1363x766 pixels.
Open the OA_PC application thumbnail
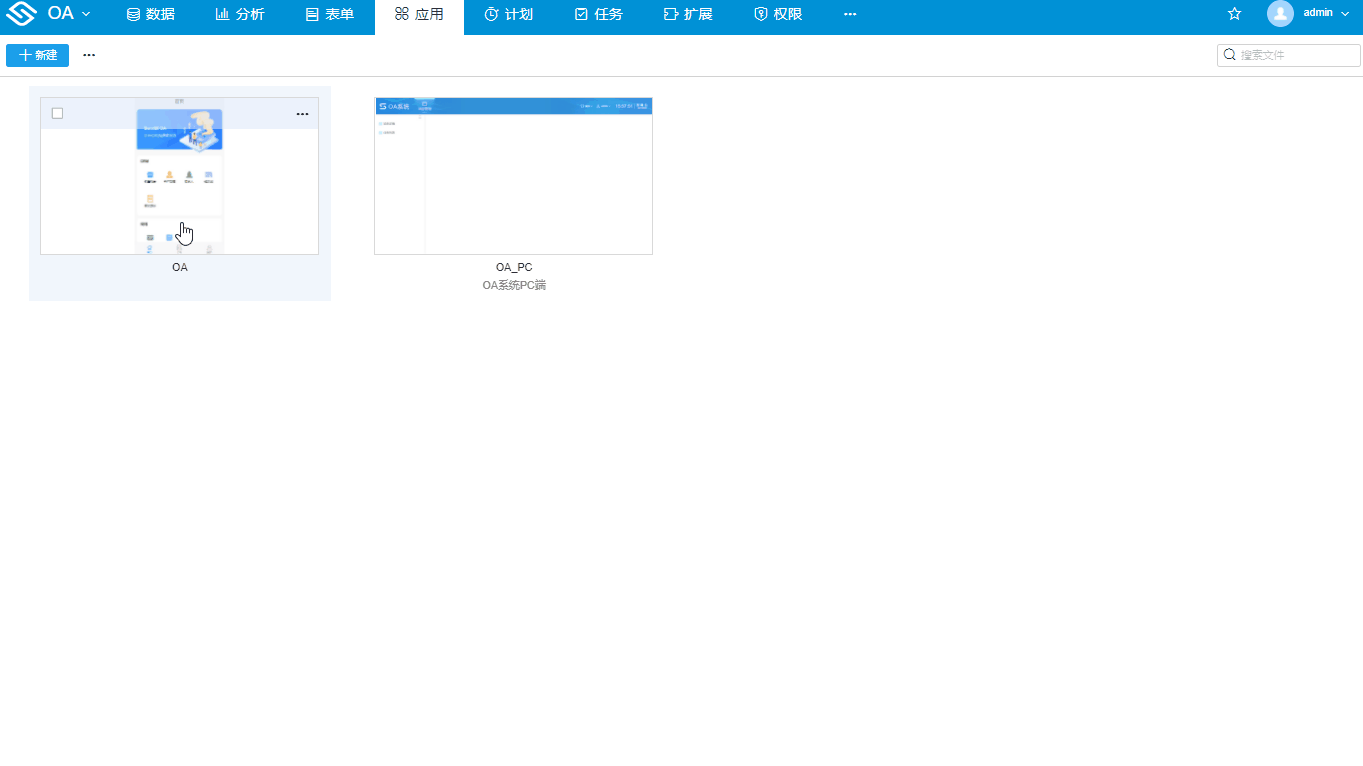click(x=513, y=176)
